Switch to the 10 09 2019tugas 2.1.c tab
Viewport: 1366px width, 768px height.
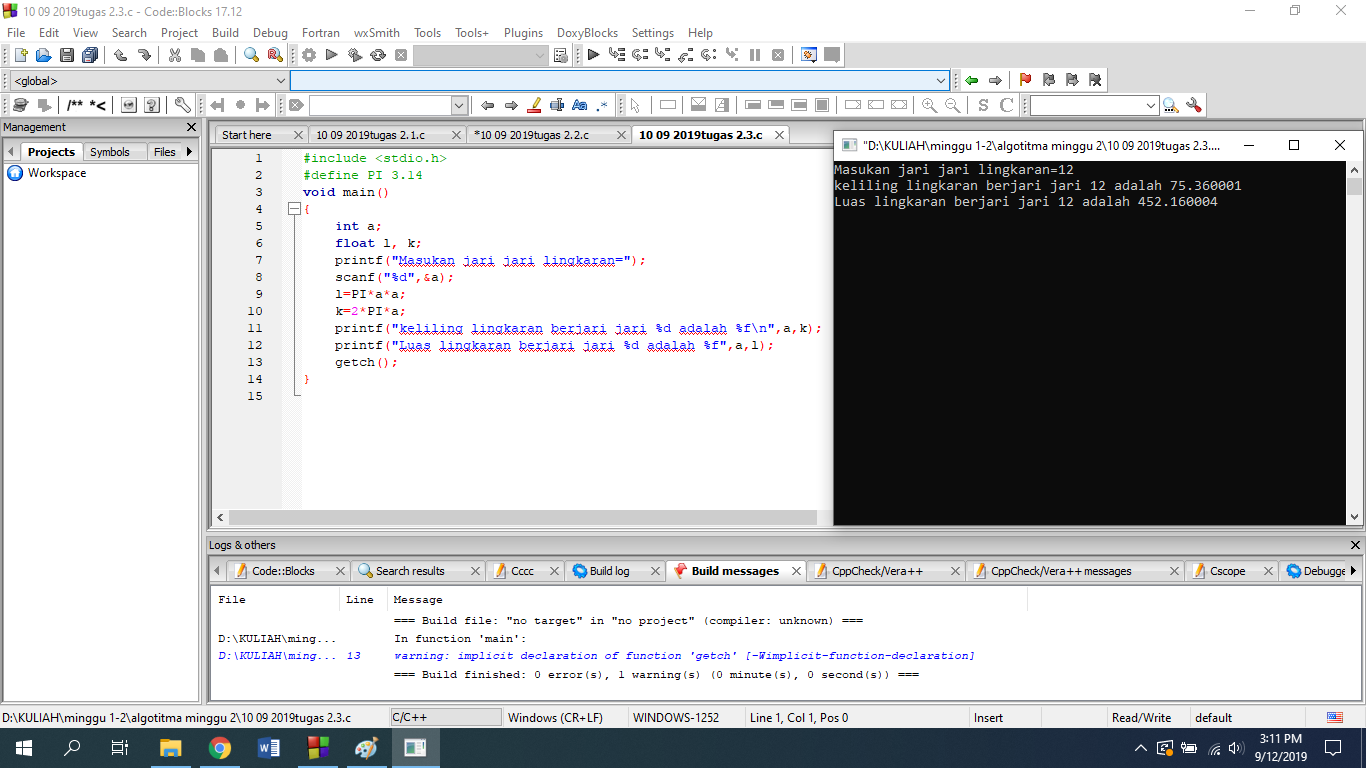point(370,135)
